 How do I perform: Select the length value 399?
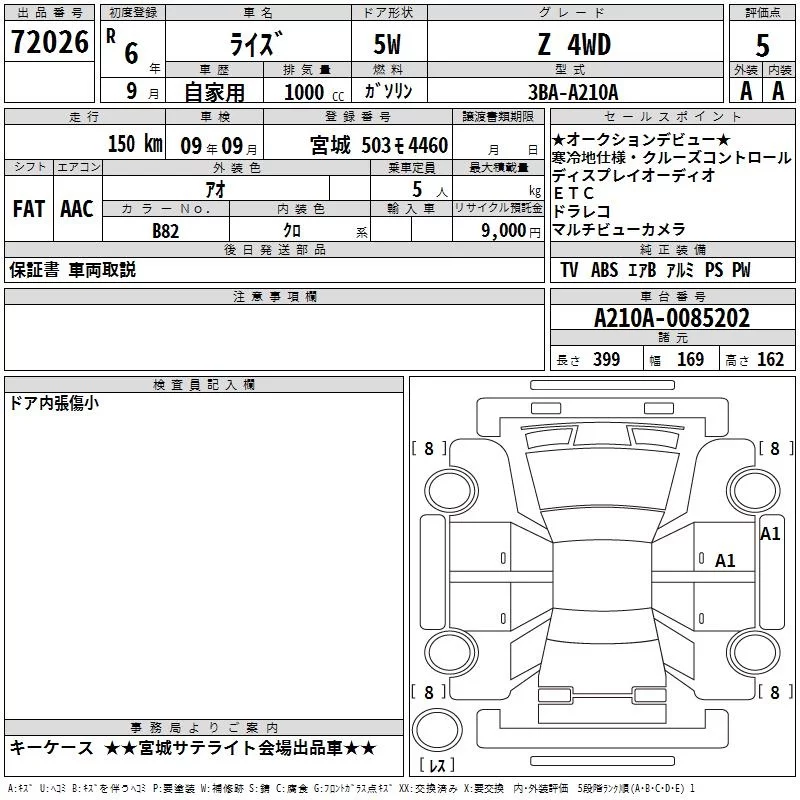(x=607, y=359)
